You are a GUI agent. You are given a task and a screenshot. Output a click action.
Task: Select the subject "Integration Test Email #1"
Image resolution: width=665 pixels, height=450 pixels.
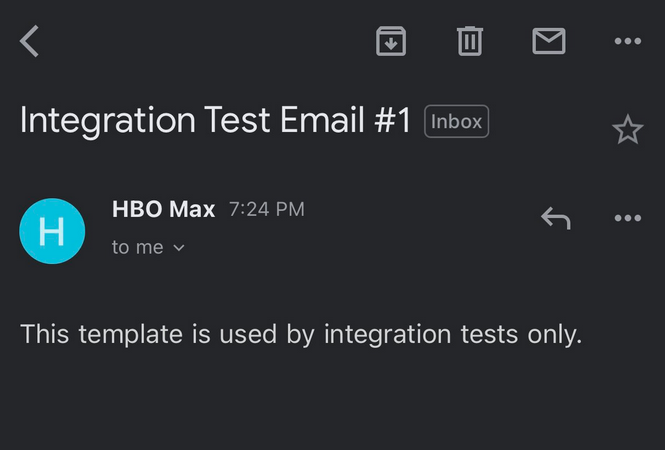215,120
